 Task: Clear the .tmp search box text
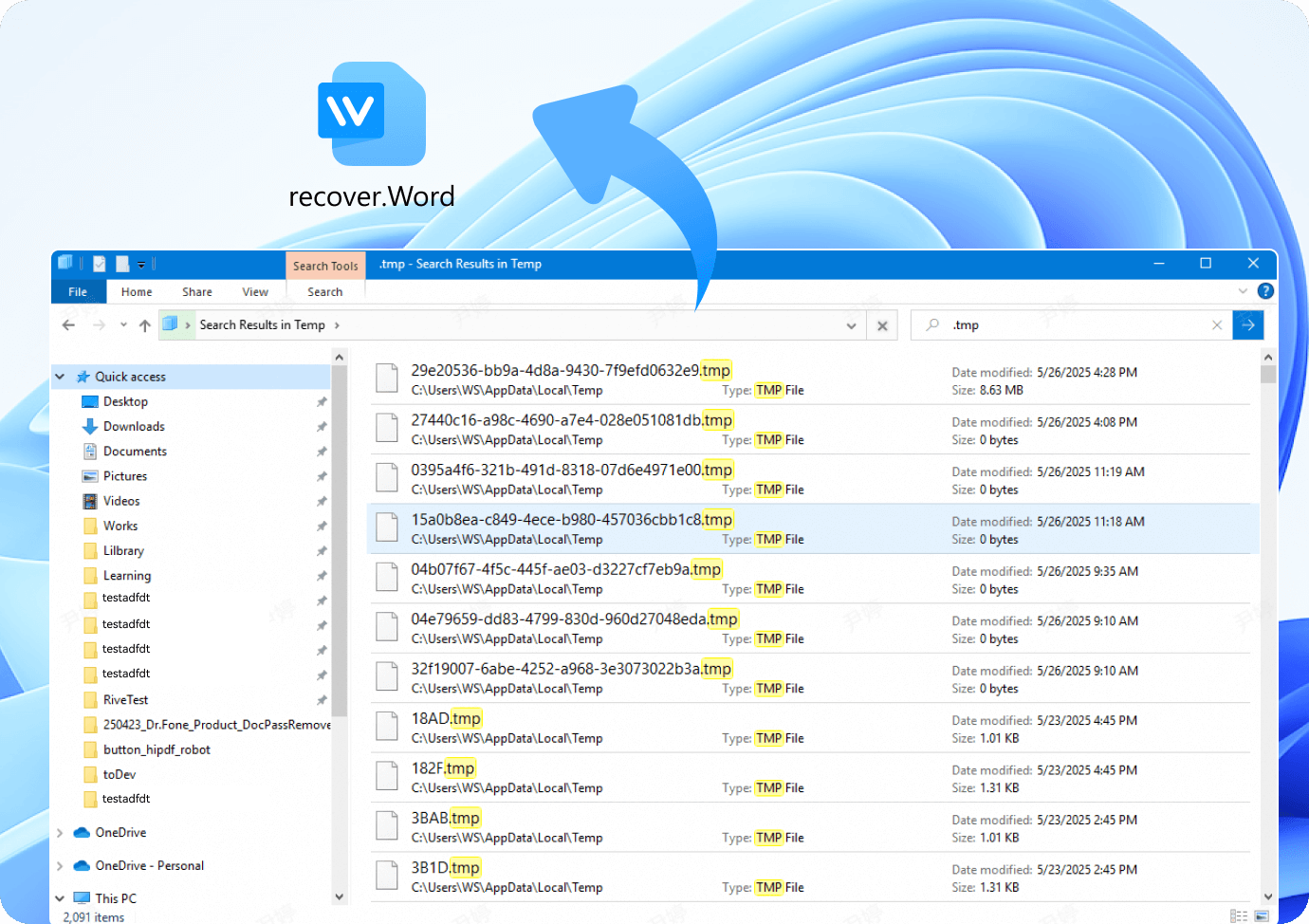[1217, 325]
